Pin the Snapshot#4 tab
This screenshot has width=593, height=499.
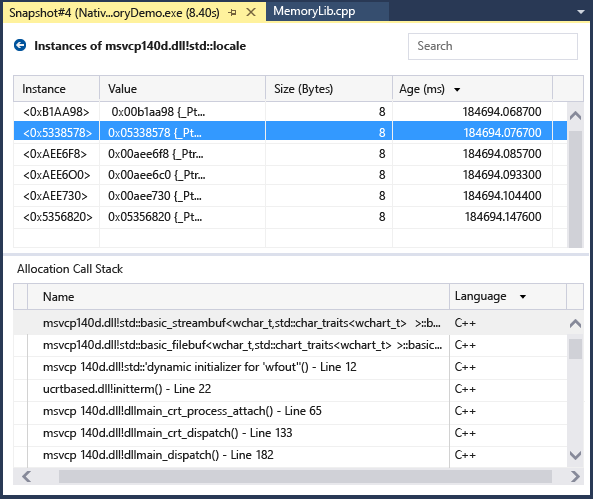tap(233, 12)
